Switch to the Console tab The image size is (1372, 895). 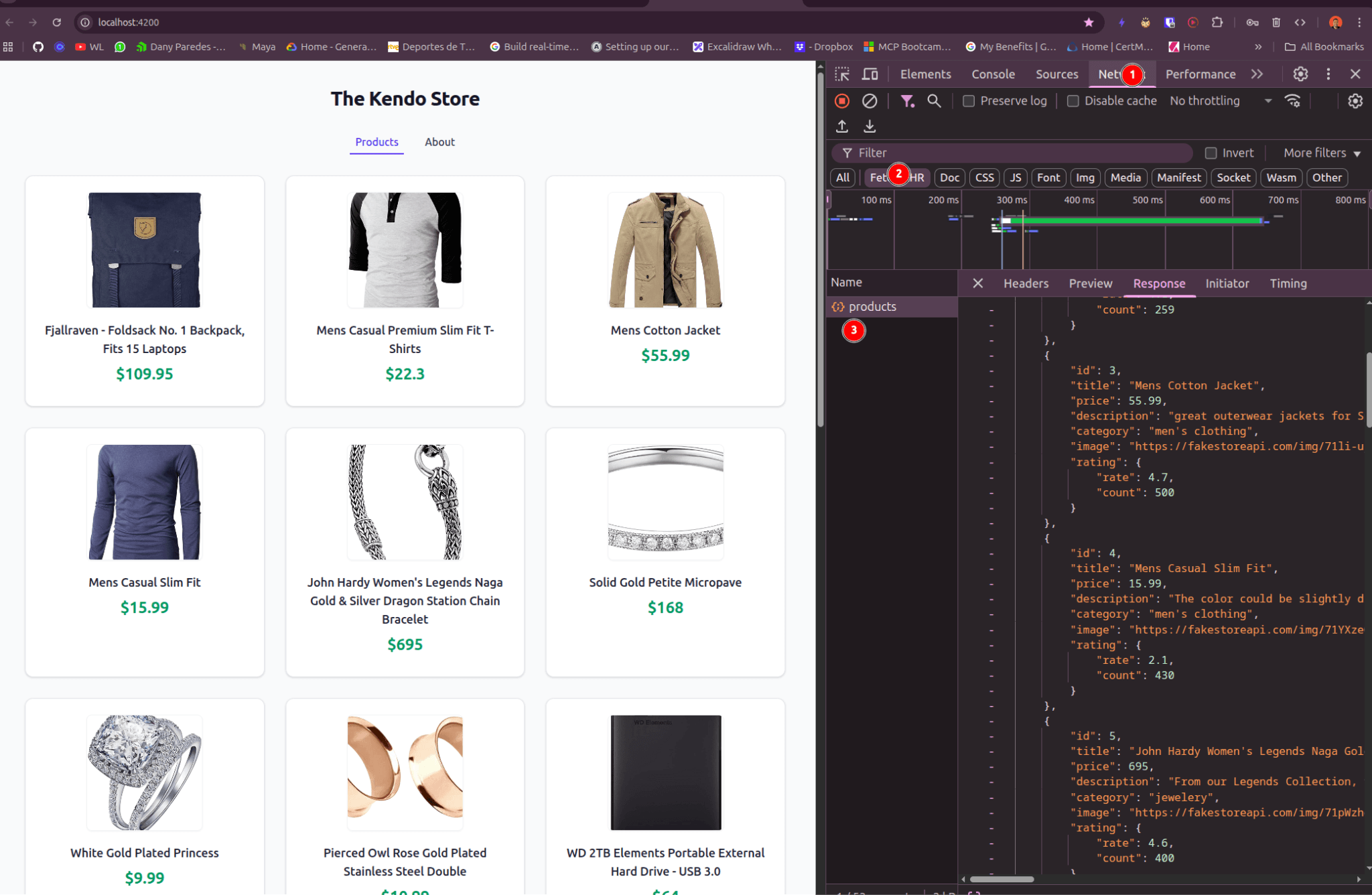pyautogui.click(x=993, y=74)
